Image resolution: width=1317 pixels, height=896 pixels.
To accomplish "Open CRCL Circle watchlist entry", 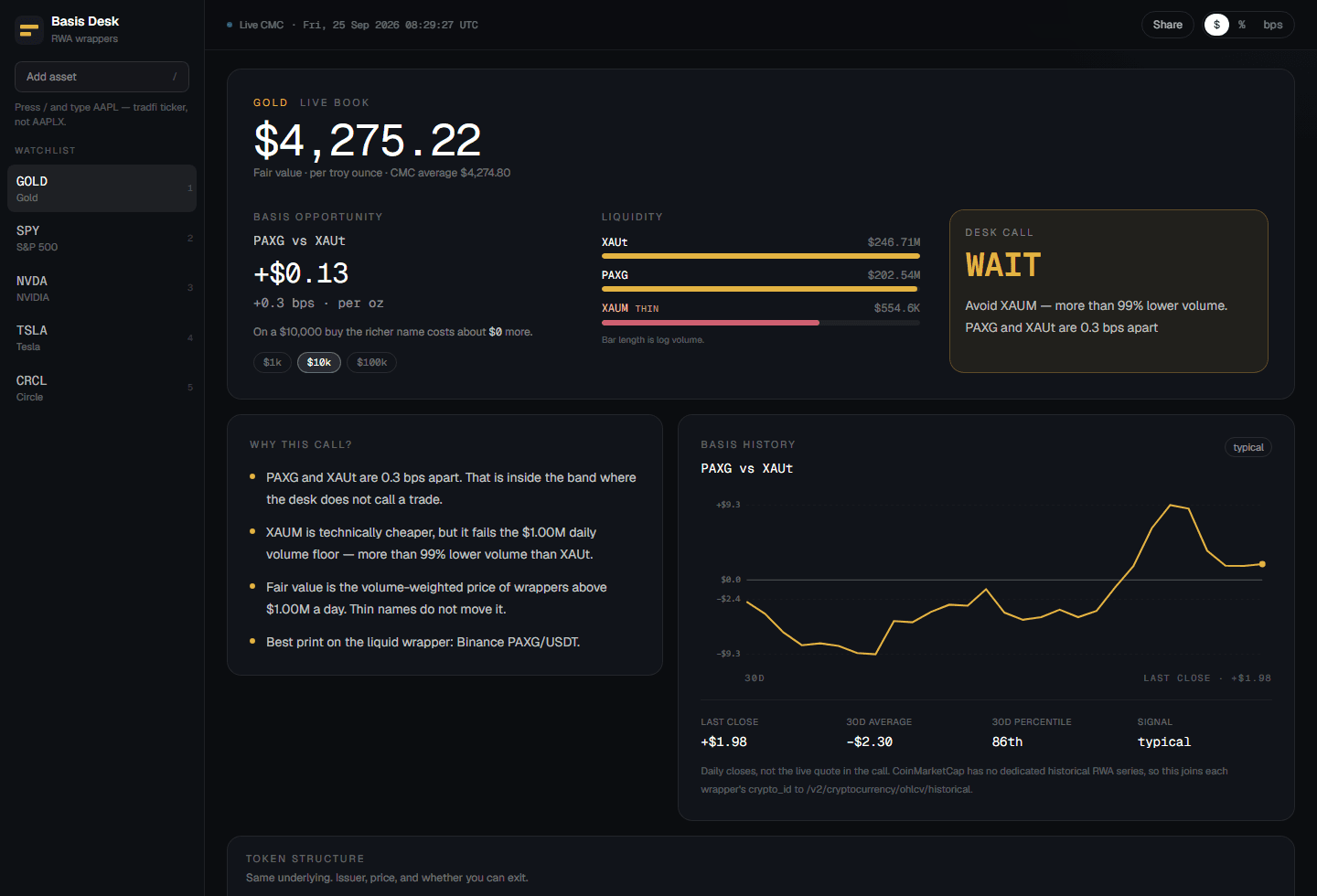I will [102, 388].
